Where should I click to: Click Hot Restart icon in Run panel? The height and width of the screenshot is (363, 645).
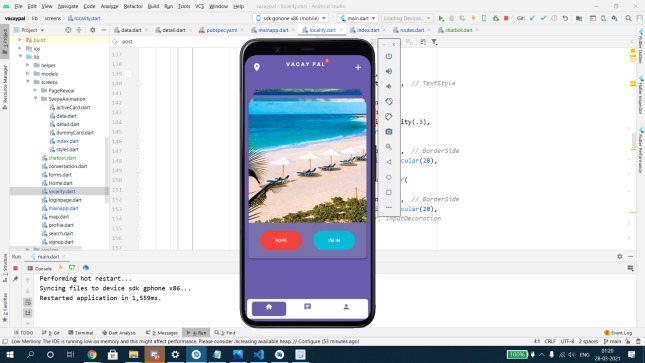coord(72,268)
